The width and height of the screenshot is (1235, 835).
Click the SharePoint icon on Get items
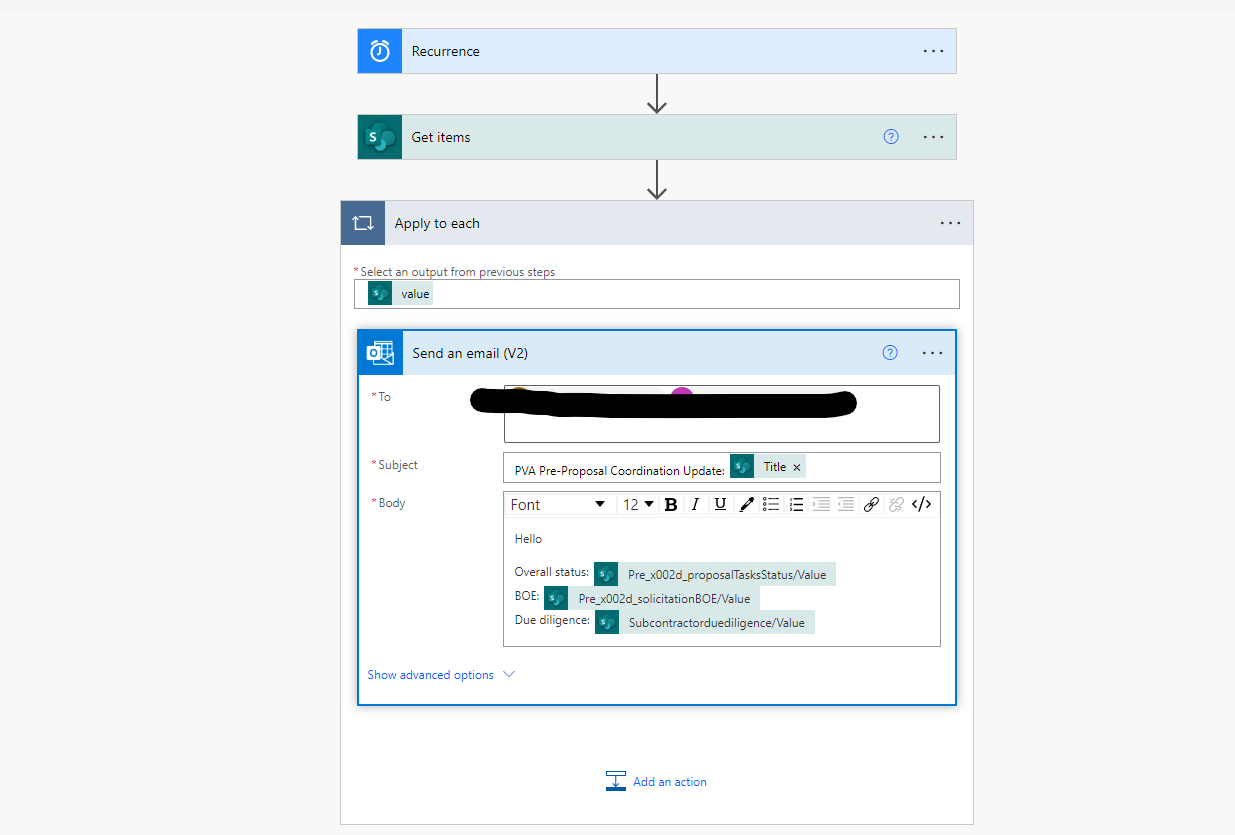point(379,137)
